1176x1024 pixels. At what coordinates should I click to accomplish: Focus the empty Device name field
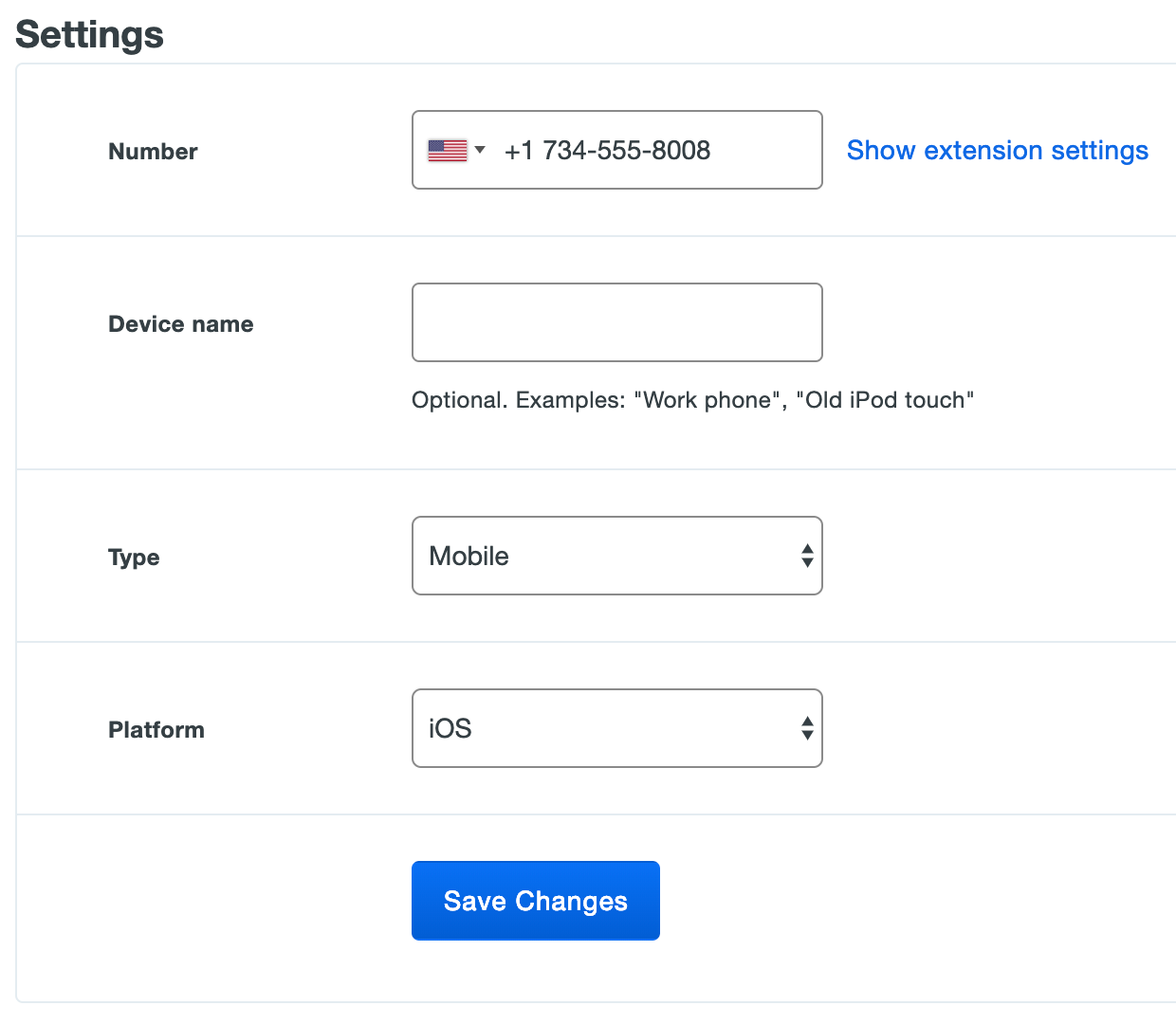click(616, 322)
